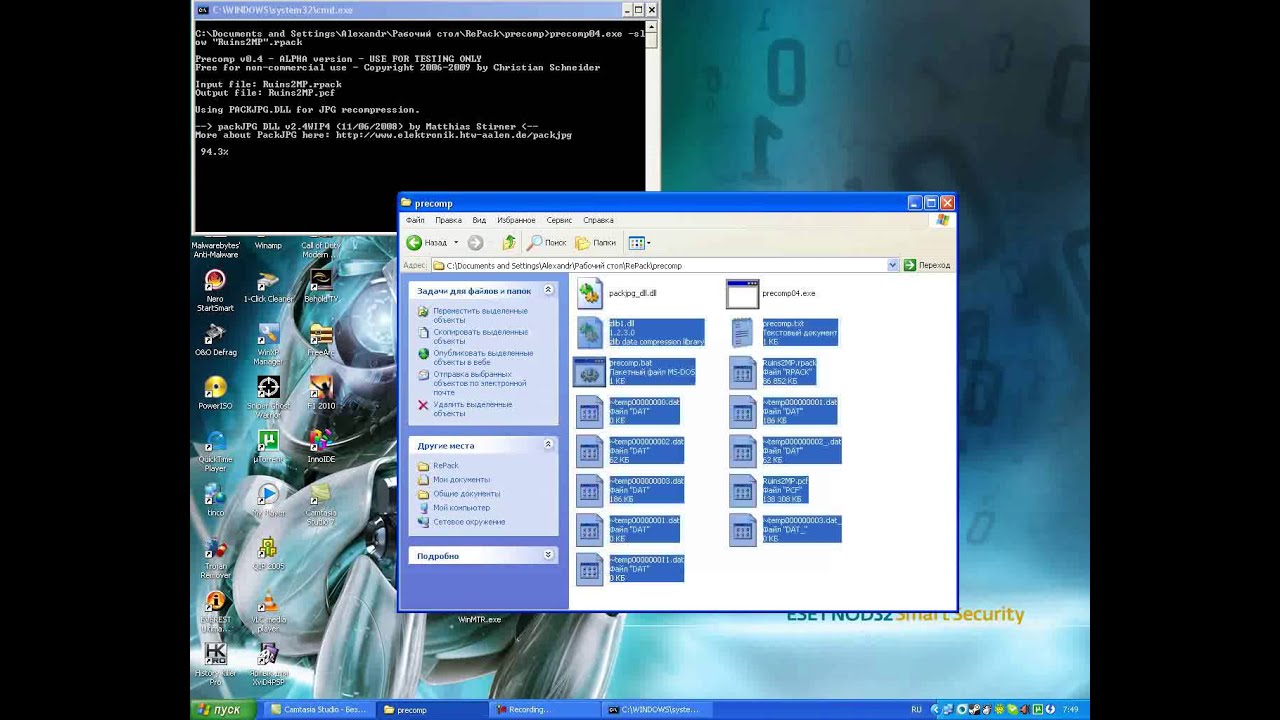Select the precomp.bat batch file icon

[589, 372]
